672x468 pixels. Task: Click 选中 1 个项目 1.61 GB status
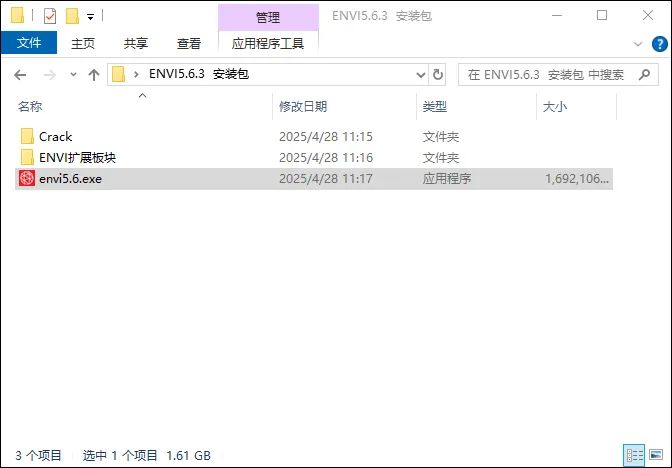[146, 455]
